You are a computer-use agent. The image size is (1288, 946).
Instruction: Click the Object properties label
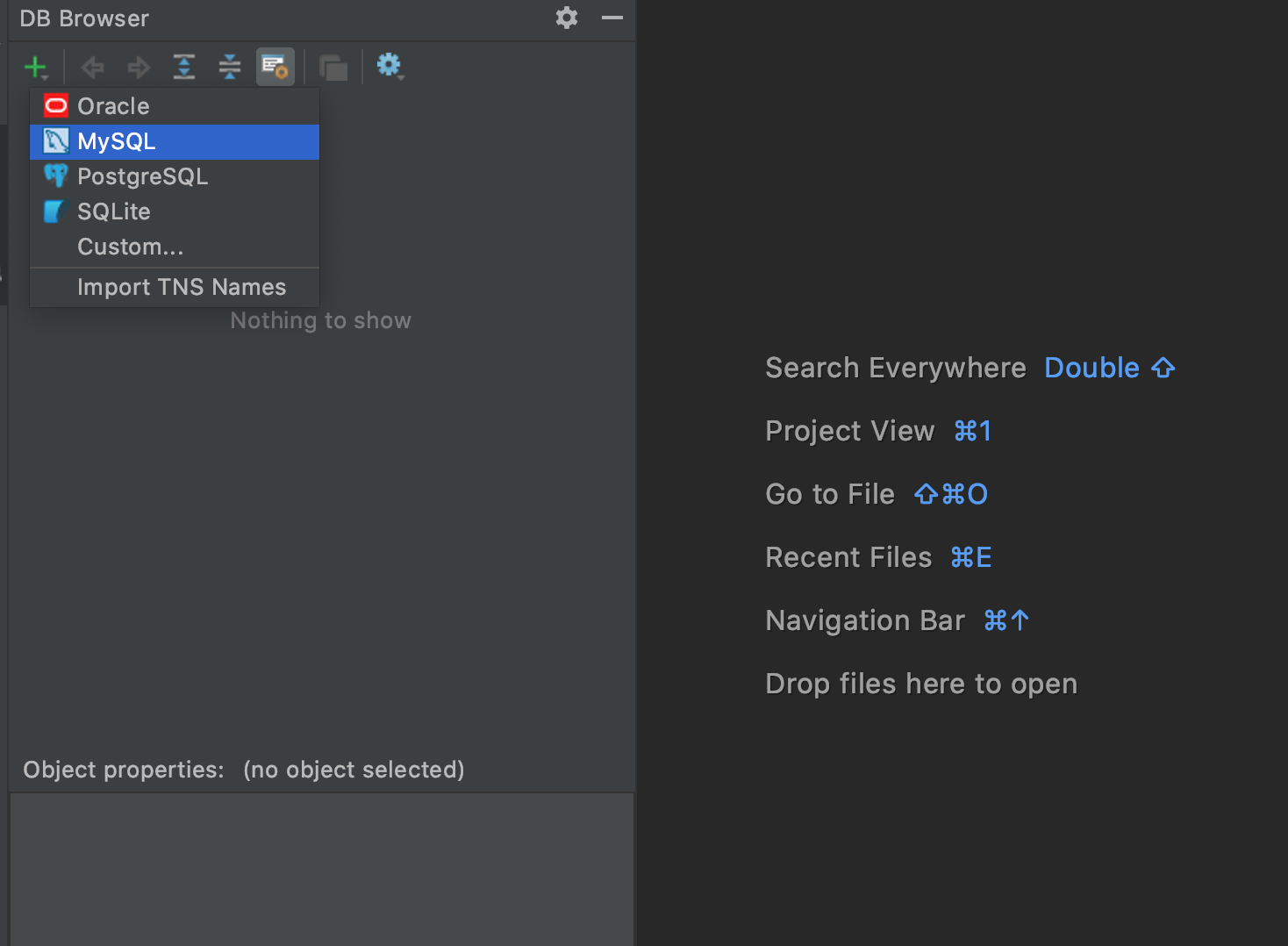click(x=124, y=770)
